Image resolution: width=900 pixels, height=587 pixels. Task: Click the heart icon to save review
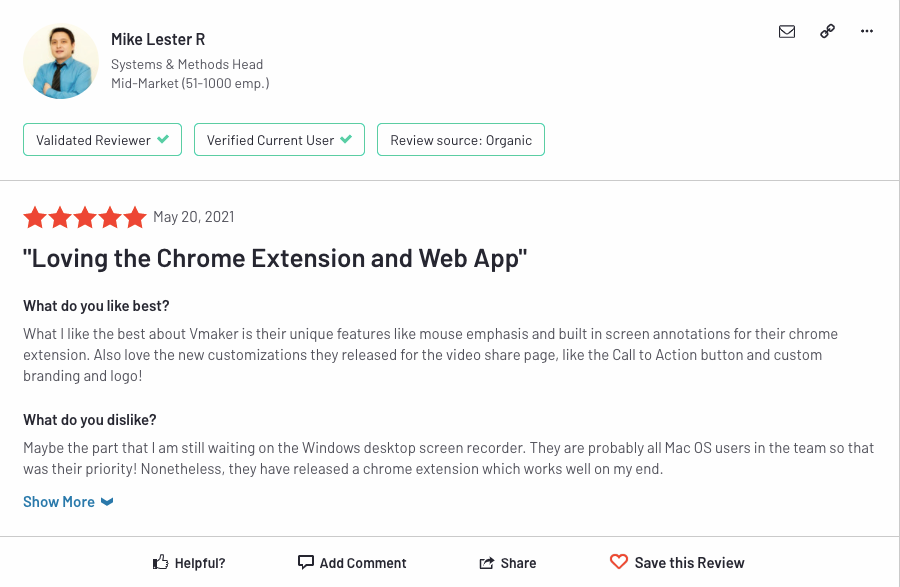620,562
